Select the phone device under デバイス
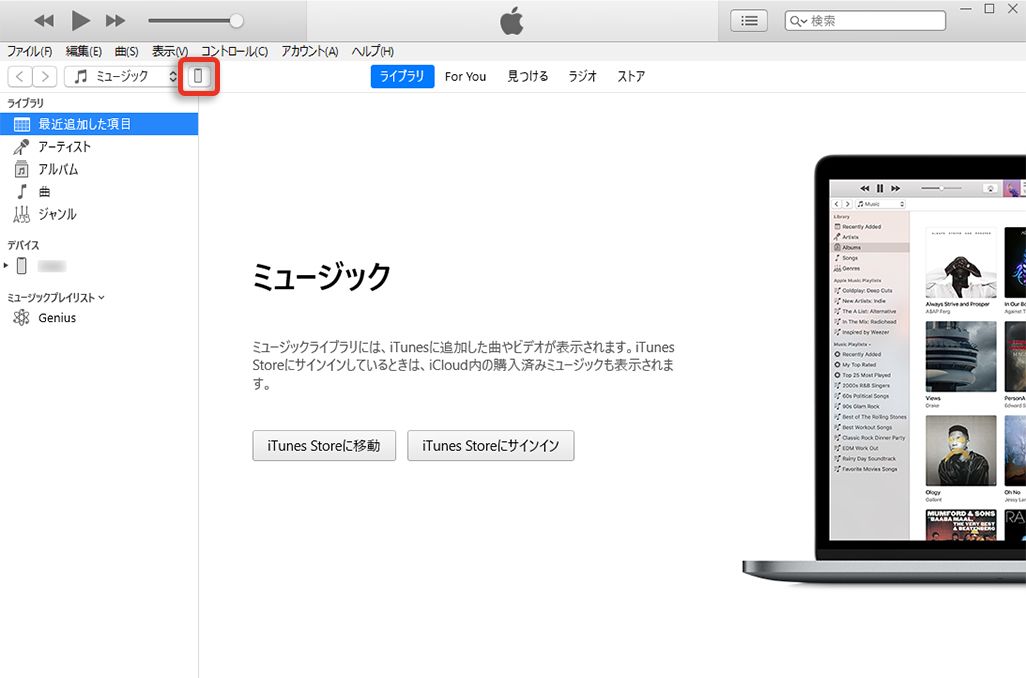Image resolution: width=1026 pixels, height=678 pixels. pyautogui.click(x=99, y=266)
